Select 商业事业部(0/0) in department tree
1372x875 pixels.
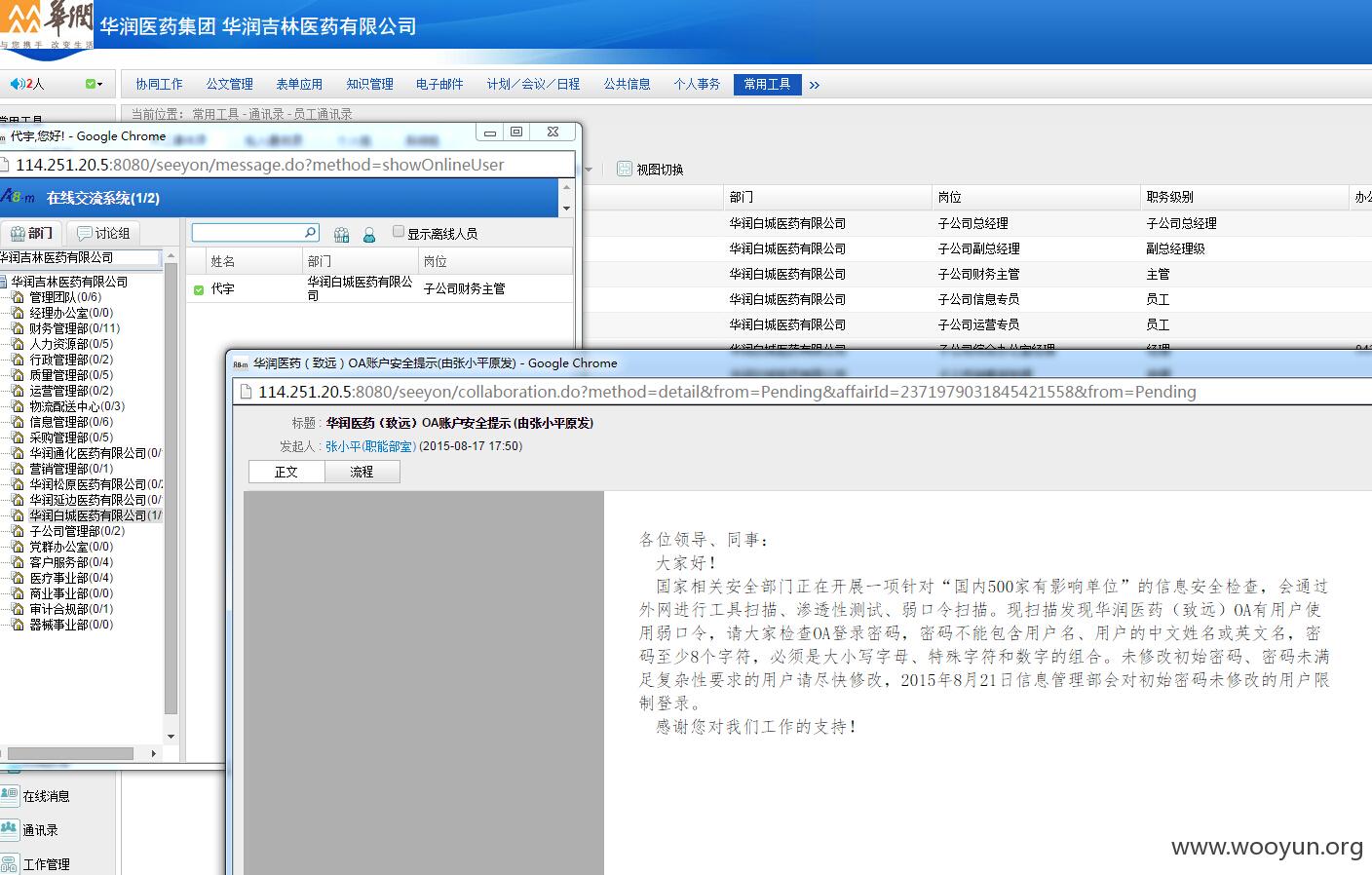coord(70,593)
